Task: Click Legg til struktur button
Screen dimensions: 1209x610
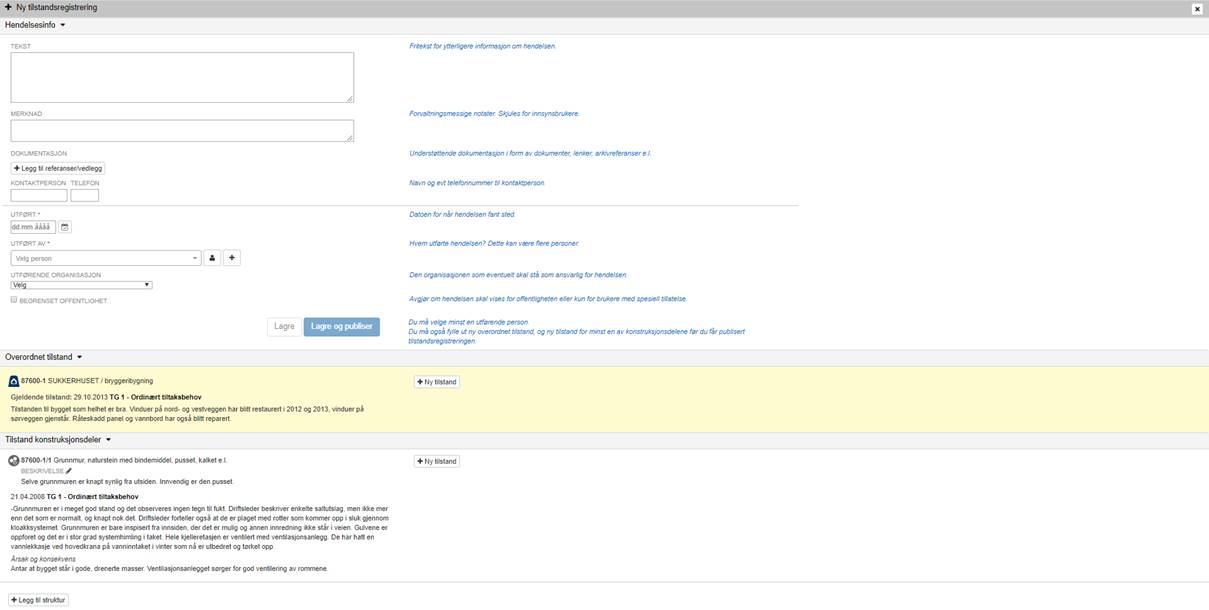Action: point(39,600)
